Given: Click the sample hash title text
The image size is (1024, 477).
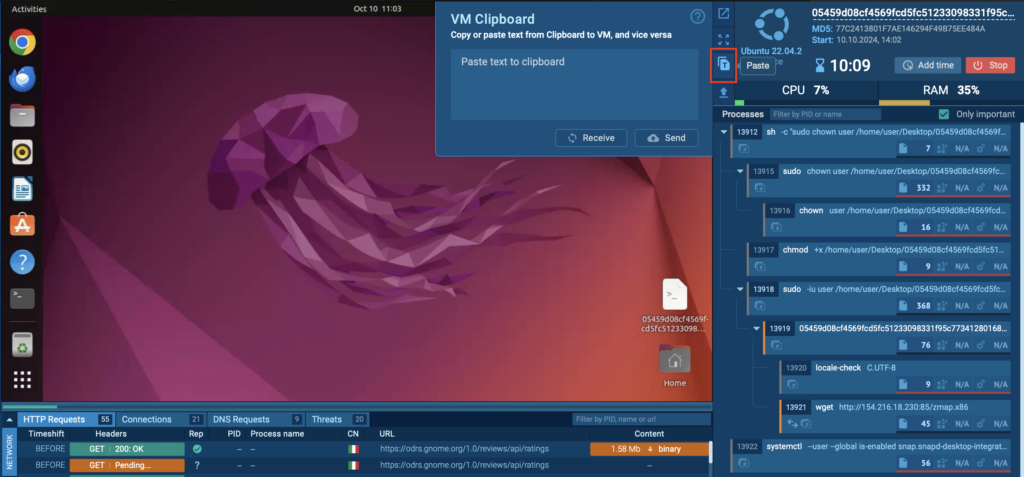Looking at the screenshot, I should [913, 12].
